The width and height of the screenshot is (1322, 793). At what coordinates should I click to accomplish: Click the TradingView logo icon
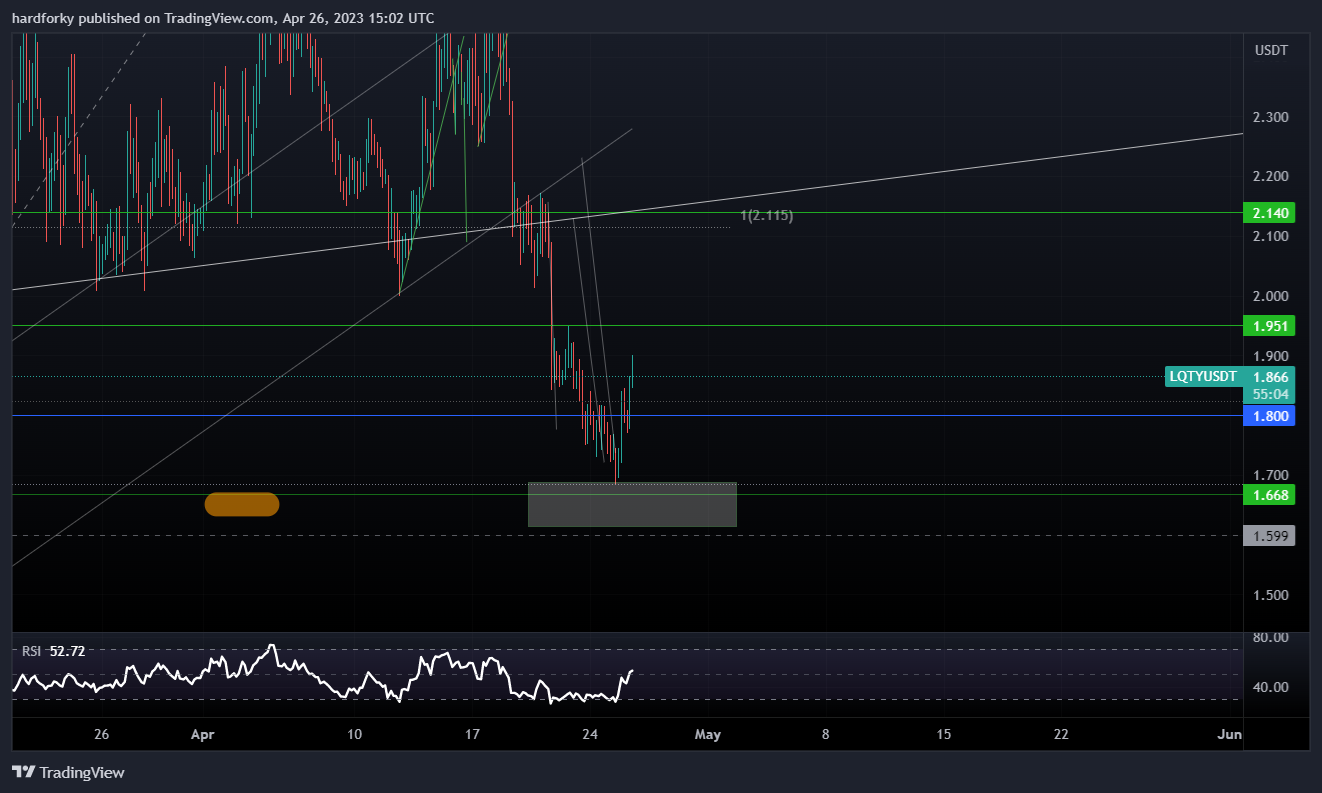point(24,772)
